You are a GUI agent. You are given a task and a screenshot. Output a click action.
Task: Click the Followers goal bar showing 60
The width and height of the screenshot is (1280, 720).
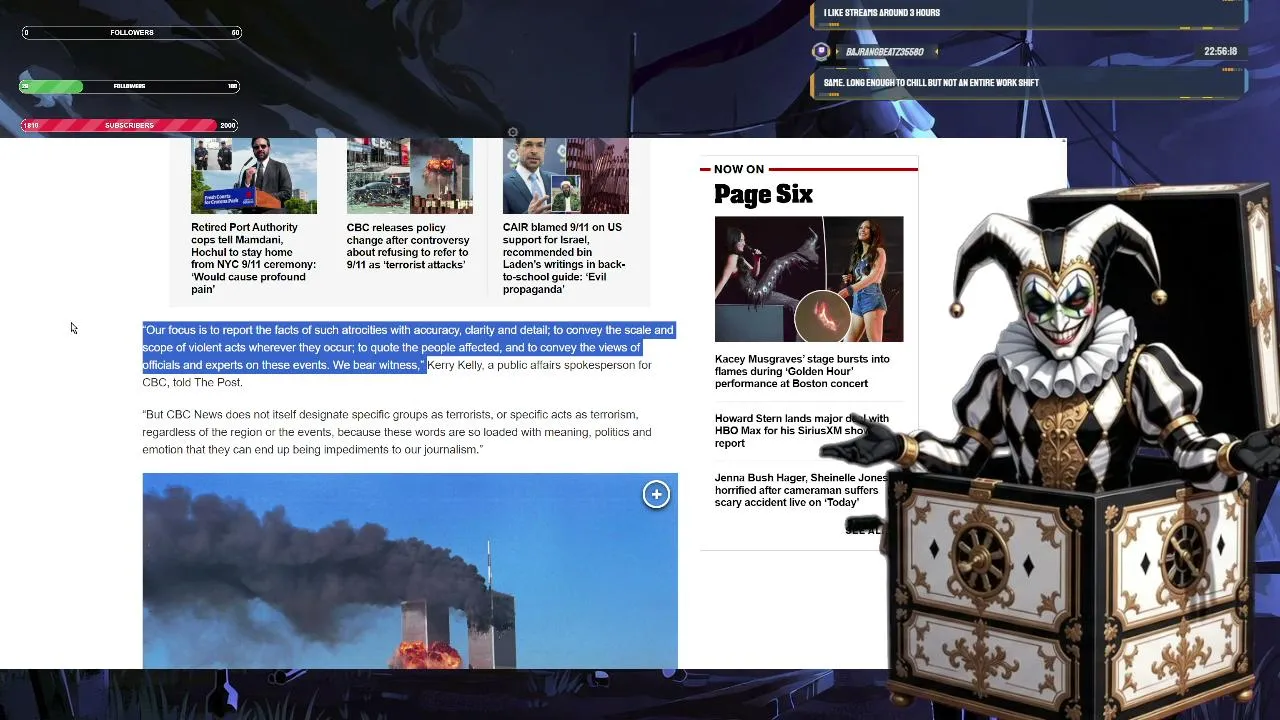[131, 33]
